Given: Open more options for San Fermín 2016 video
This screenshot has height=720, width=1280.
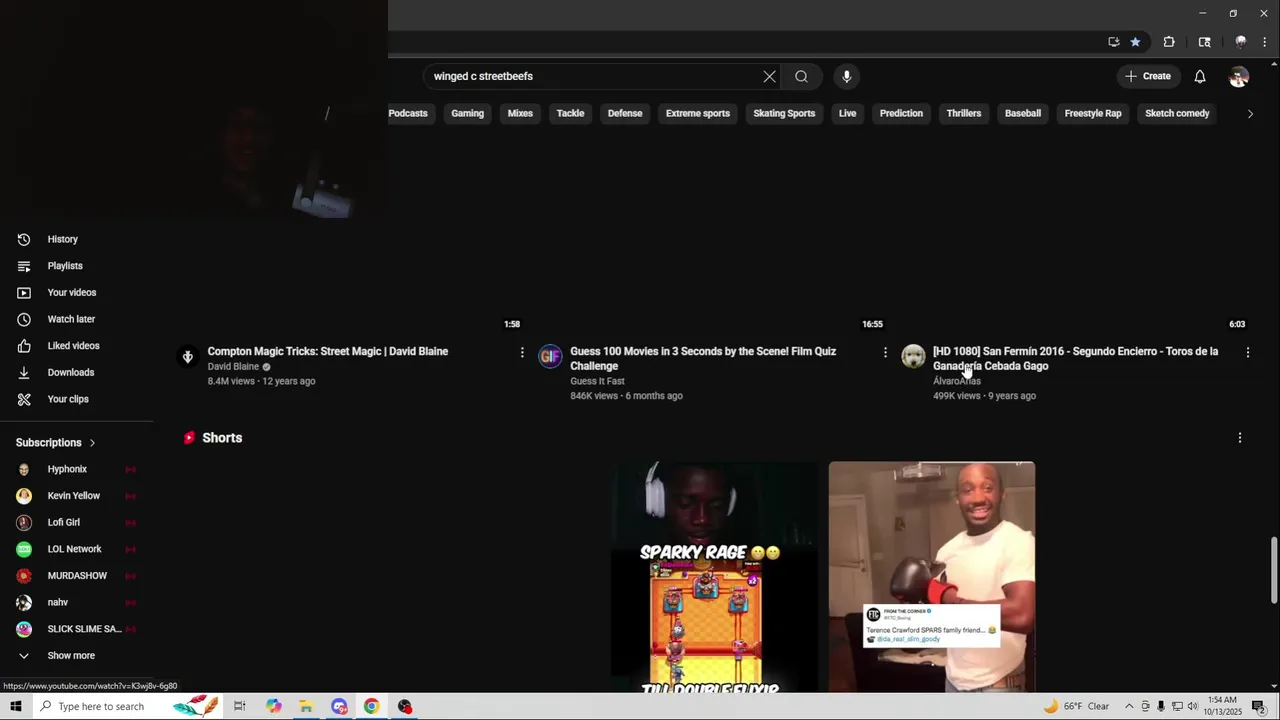Looking at the screenshot, I should tap(1248, 352).
